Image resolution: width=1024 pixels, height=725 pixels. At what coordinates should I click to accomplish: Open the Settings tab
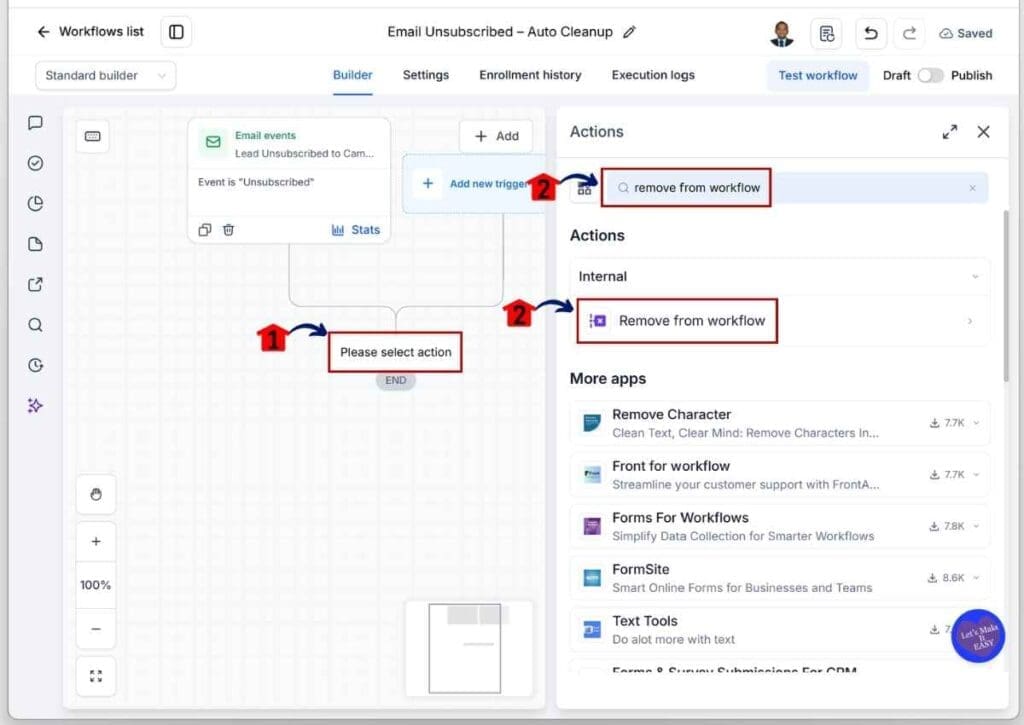click(426, 75)
